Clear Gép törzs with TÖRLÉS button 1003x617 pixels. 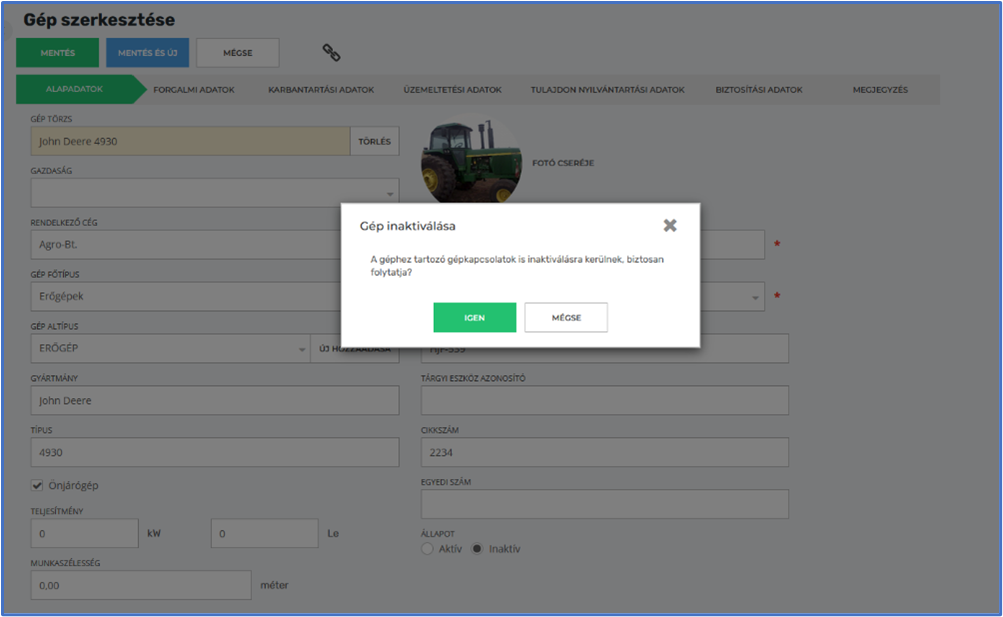click(x=374, y=142)
